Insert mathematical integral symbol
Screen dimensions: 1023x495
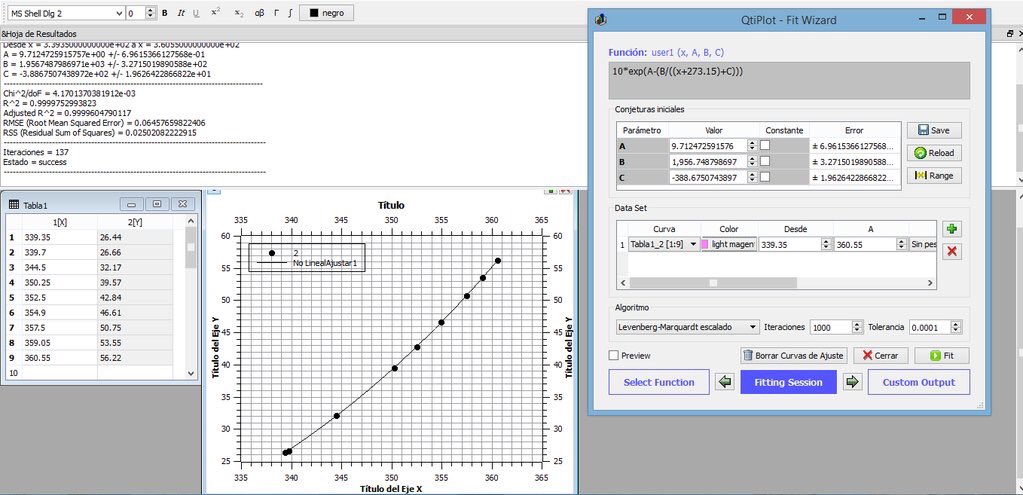pos(290,13)
